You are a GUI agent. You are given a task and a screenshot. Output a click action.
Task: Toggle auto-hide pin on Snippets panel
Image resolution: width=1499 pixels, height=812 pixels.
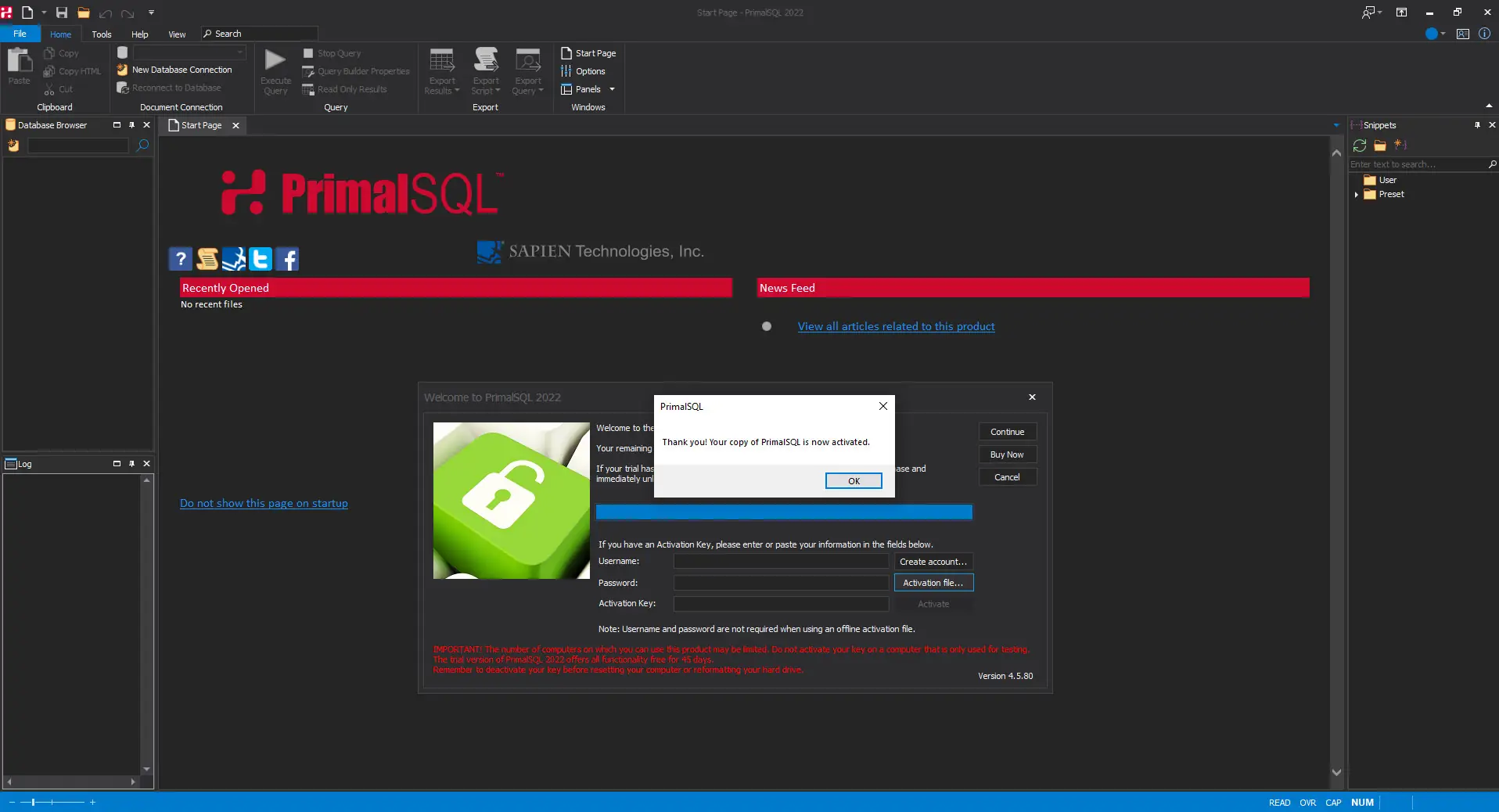point(1477,125)
